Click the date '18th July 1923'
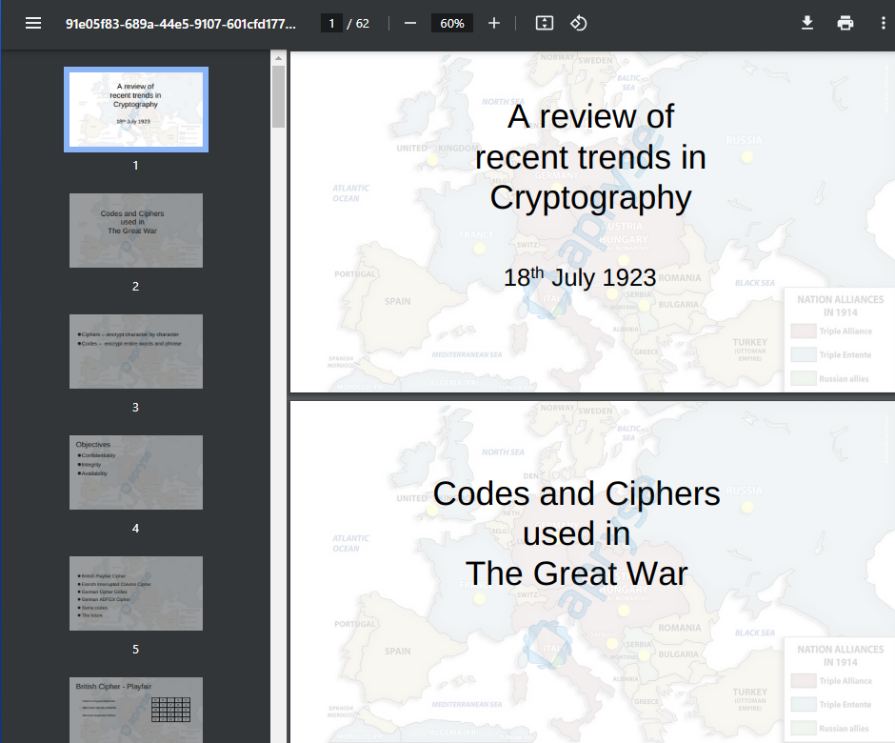The width and height of the screenshot is (895, 743). (x=579, y=277)
